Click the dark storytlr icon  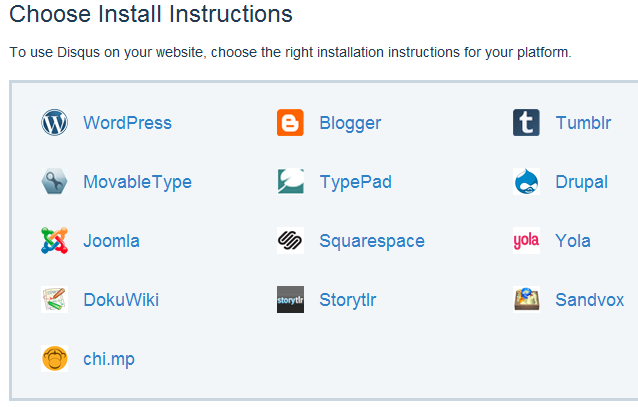click(x=290, y=300)
